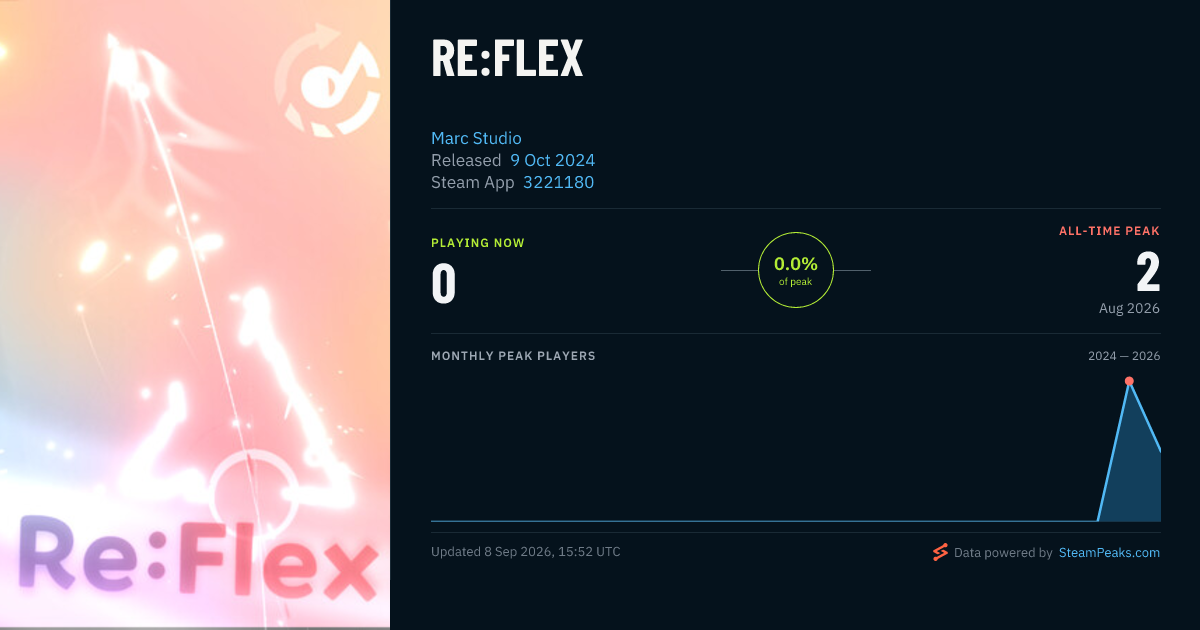Click the Re:Flex cover artwork
1200x630 pixels.
(x=195, y=315)
